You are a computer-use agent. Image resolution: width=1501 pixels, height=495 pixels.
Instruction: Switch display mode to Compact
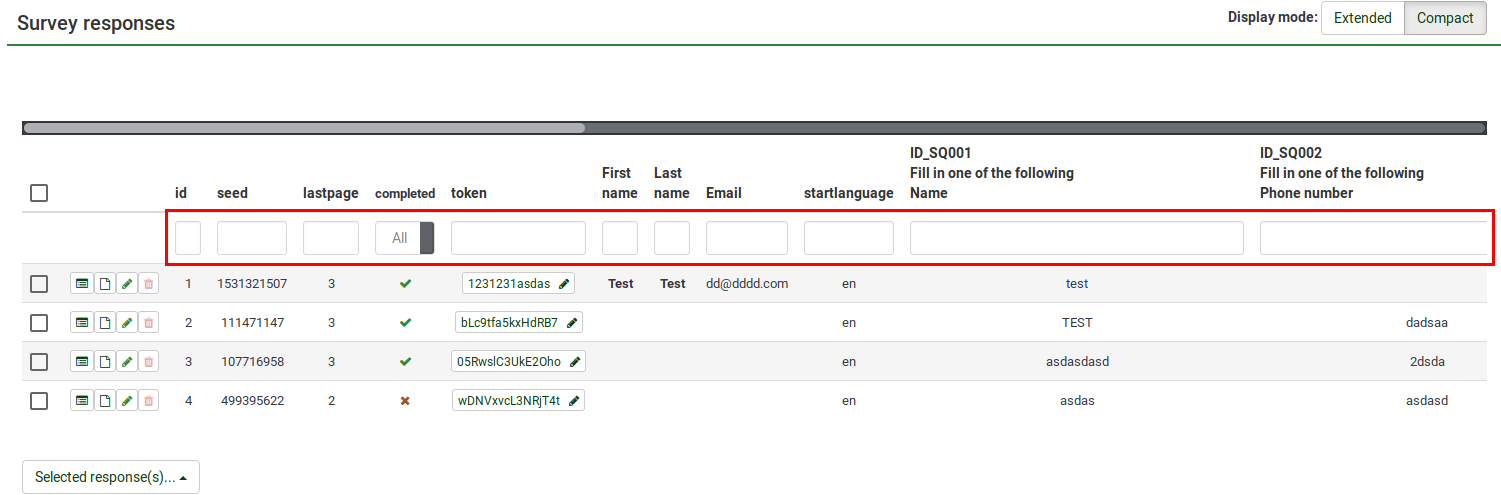(1445, 18)
